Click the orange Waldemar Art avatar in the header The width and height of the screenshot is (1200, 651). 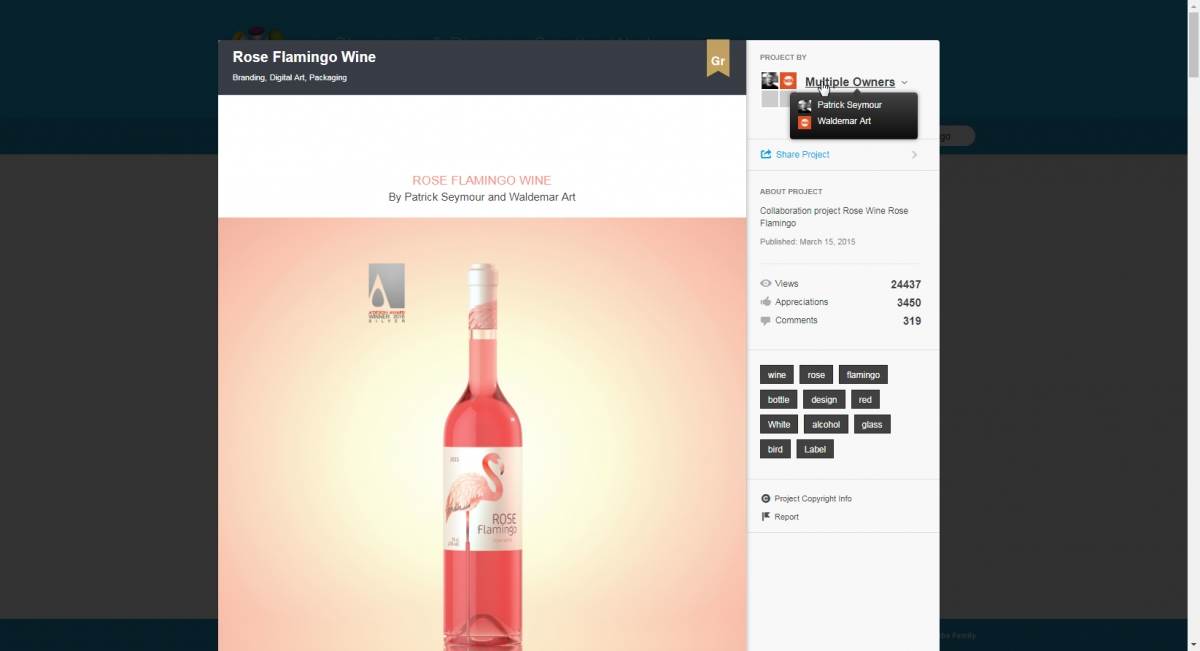pos(788,81)
